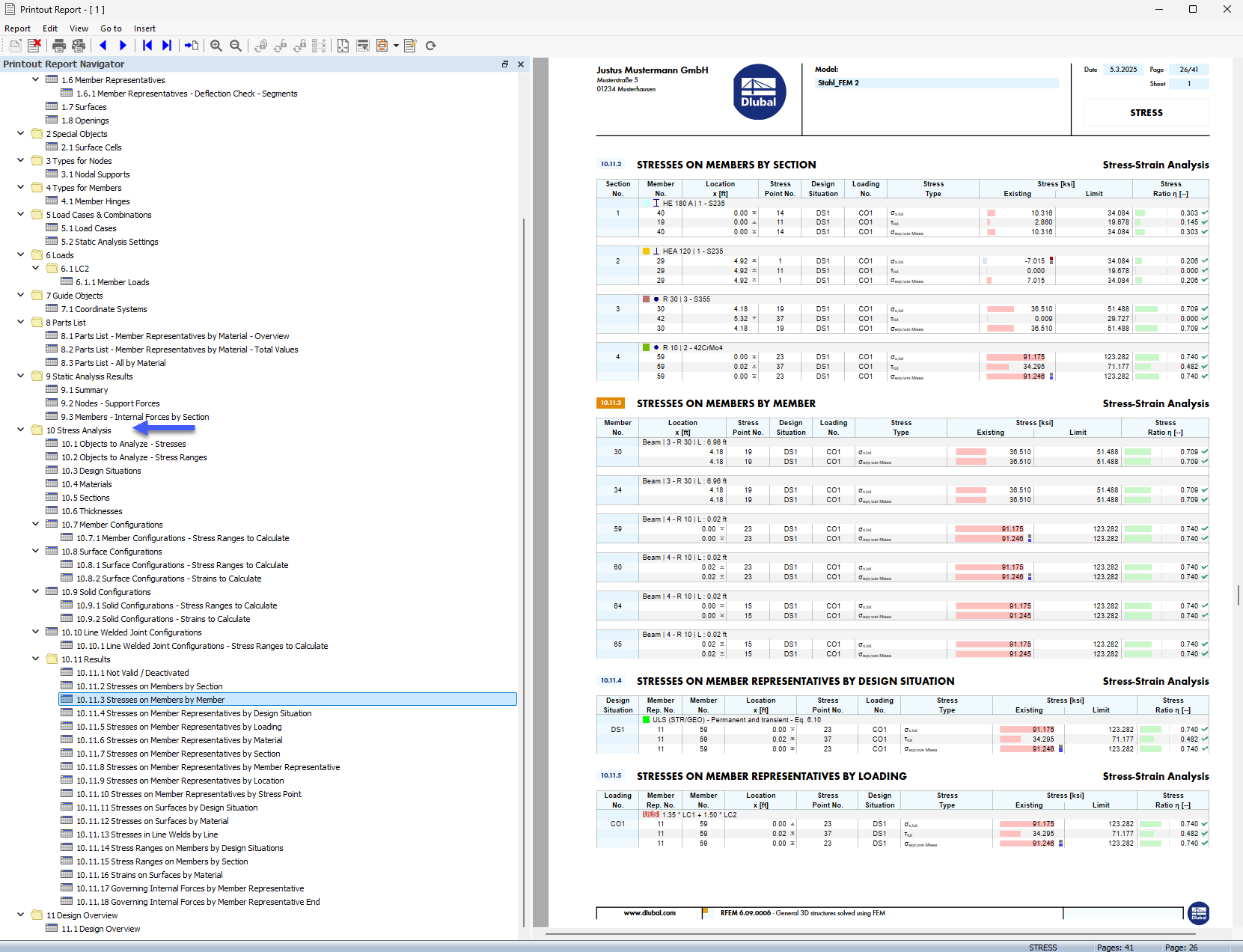Delete the current page from report
The width and height of the screenshot is (1243, 952).
click(x=34, y=46)
